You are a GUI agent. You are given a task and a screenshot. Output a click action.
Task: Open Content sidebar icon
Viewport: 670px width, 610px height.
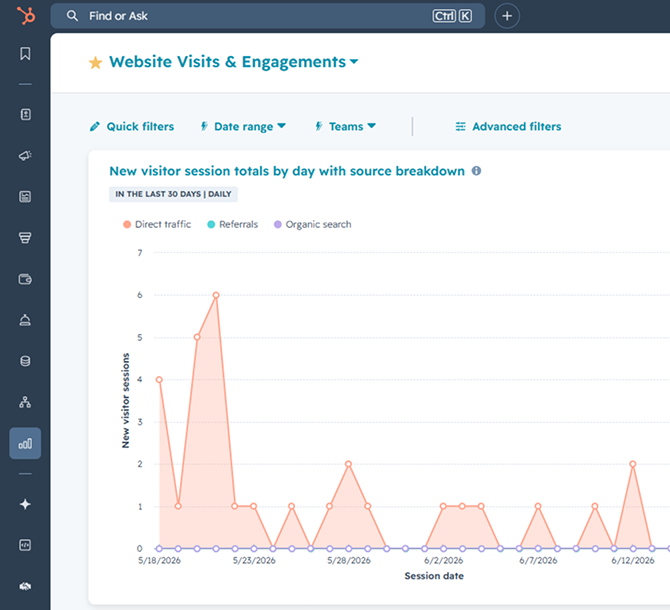(x=25, y=196)
